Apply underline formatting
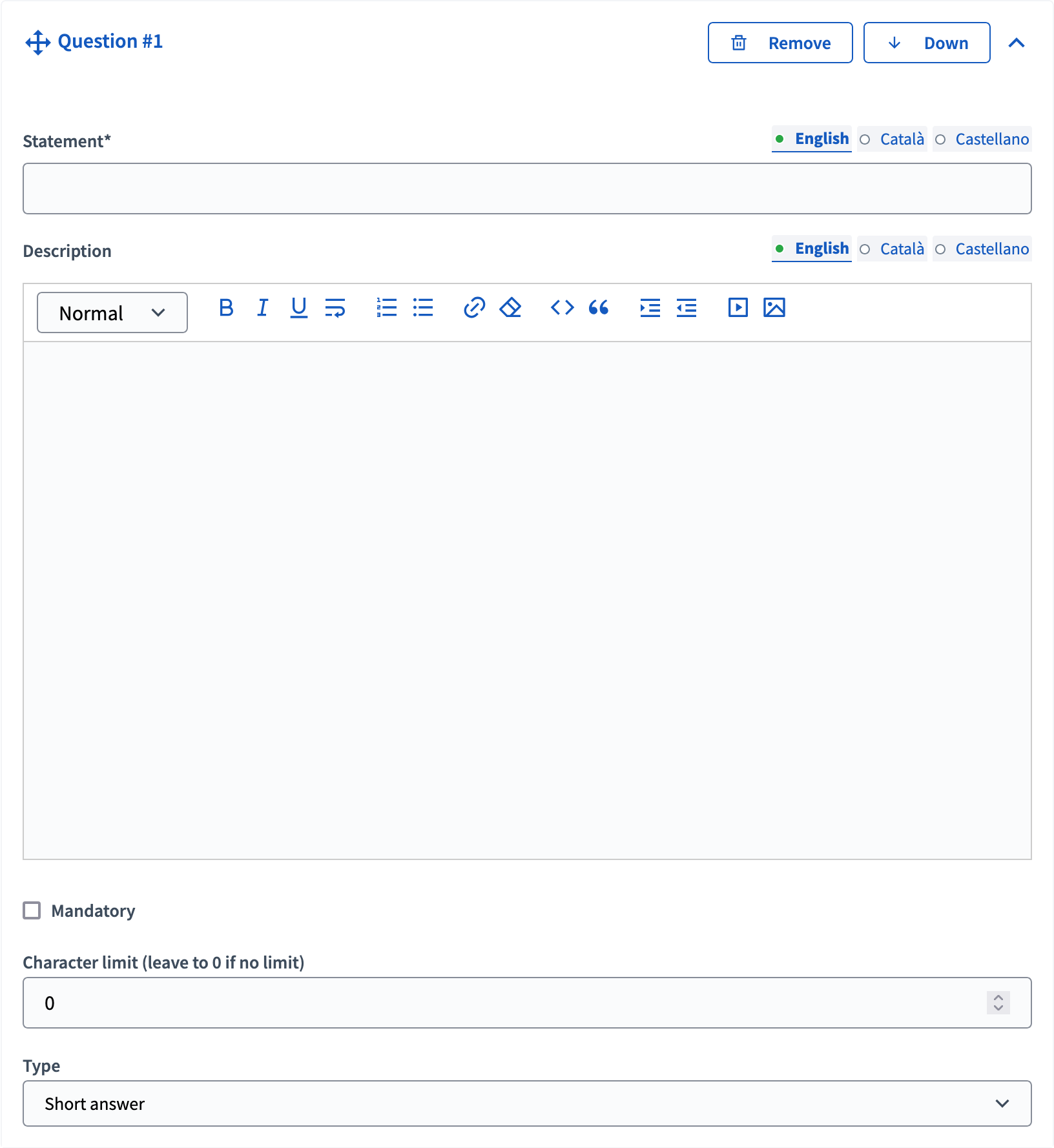The width and height of the screenshot is (1054, 1148). [298, 308]
